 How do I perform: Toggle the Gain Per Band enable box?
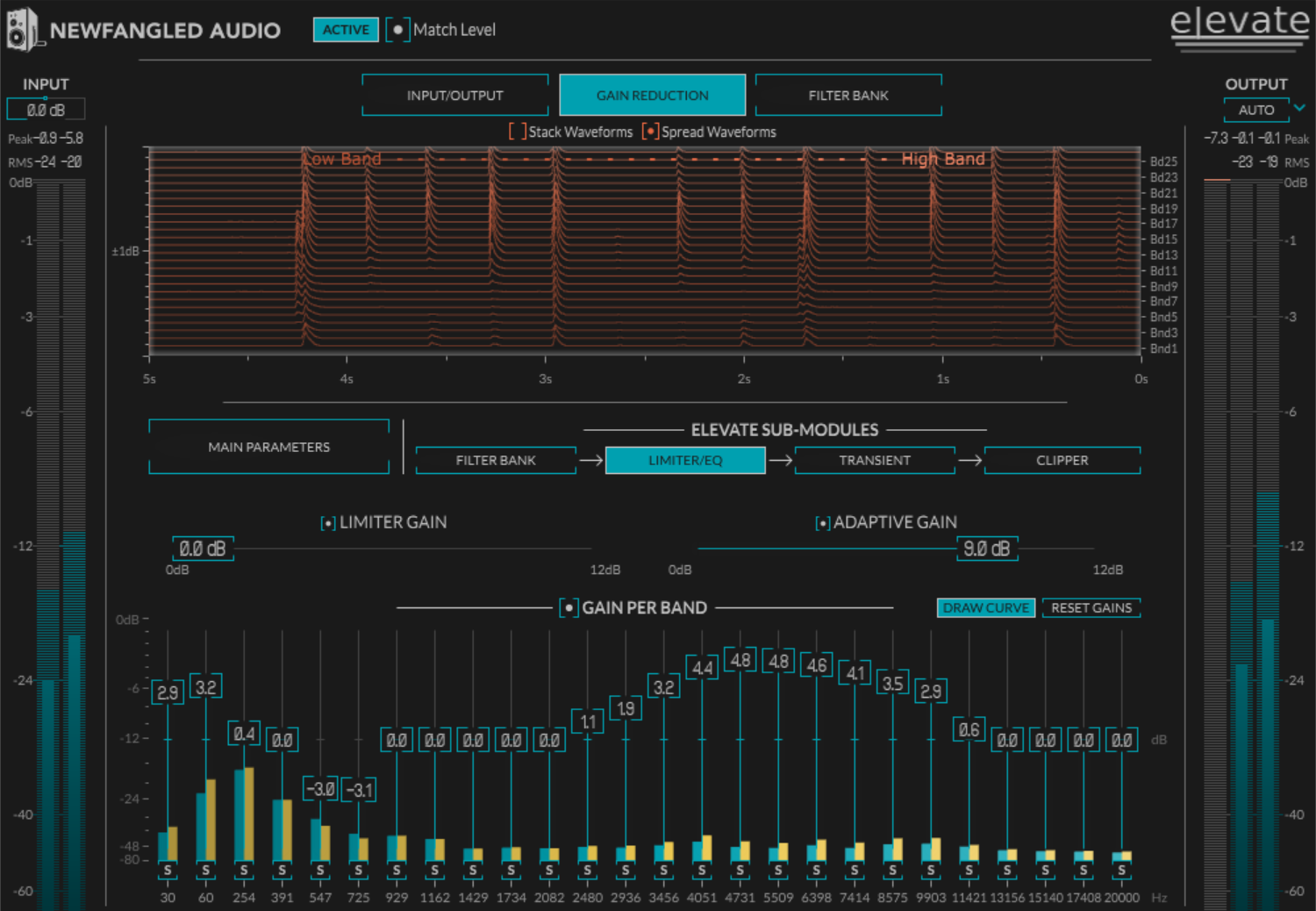coord(569,607)
